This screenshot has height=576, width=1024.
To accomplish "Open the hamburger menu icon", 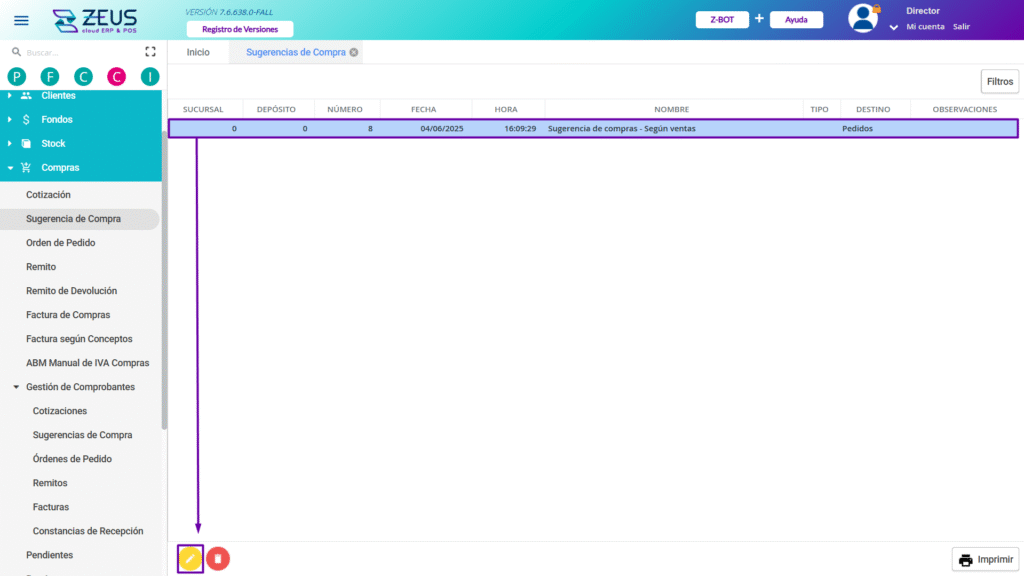I will click(21, 20).
